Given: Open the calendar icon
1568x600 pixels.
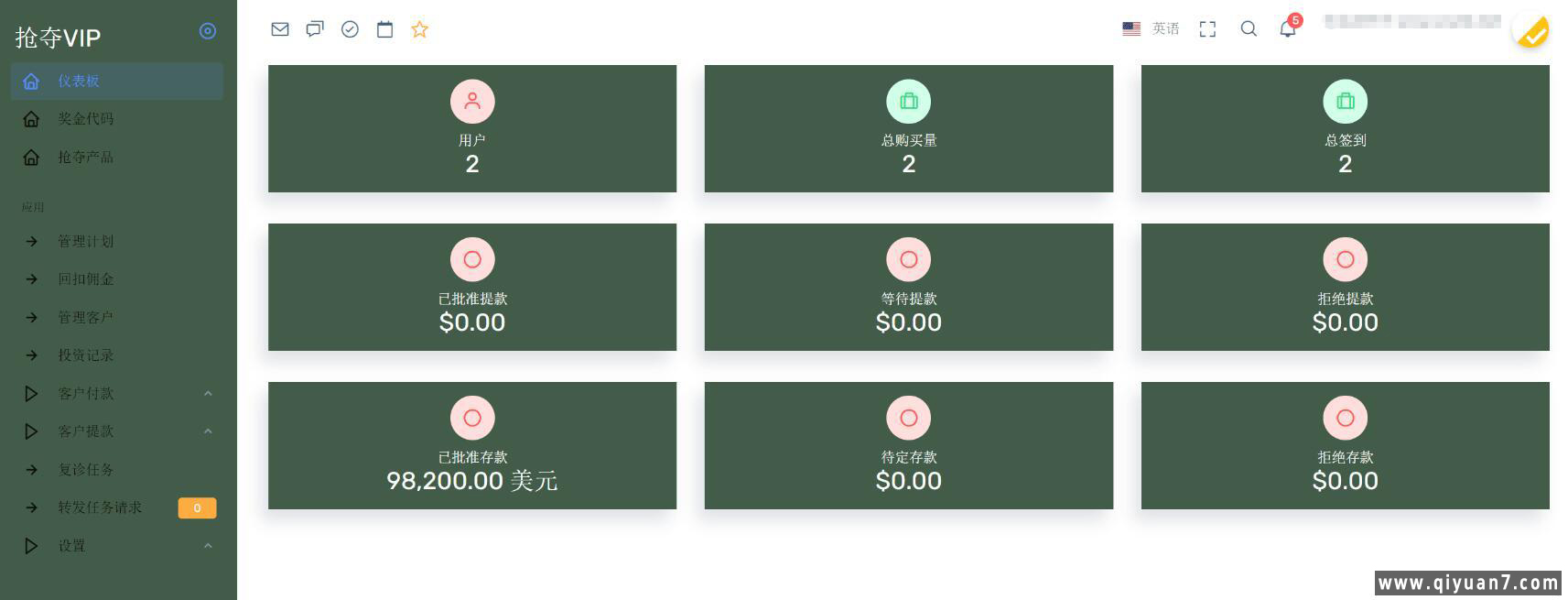Looking at the screenshot, I should pyautogui.click(x=384, y=29).
